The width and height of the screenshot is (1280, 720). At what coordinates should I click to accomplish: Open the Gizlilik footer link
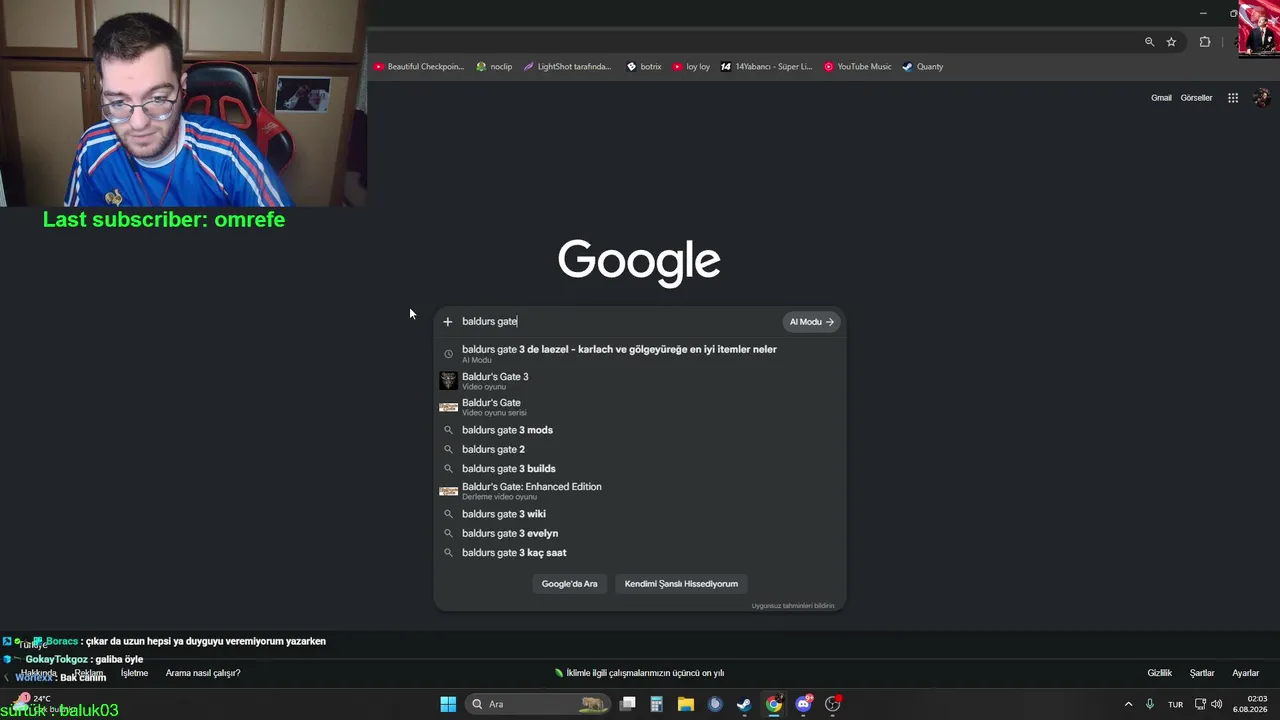coord(1159,673)
